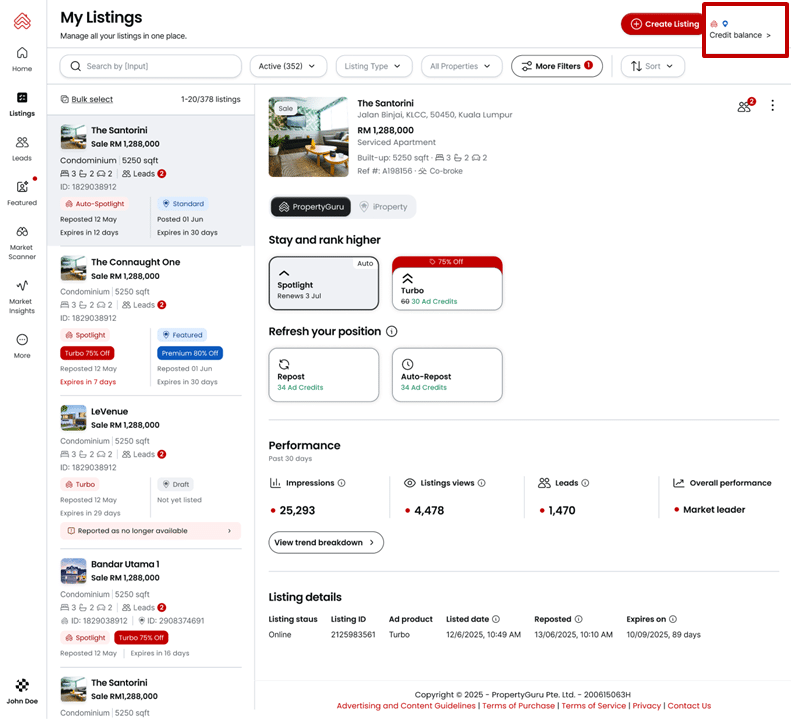Switch to the iProperty tab

coord(382,207)
